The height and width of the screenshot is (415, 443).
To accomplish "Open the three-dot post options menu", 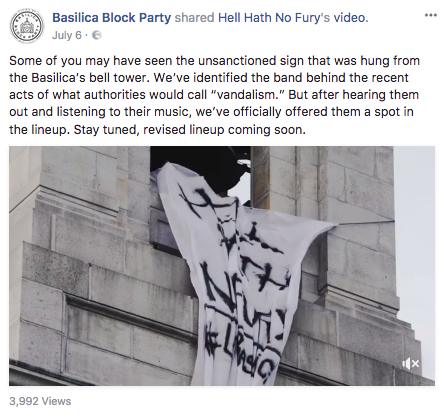I will pos(431,15).
